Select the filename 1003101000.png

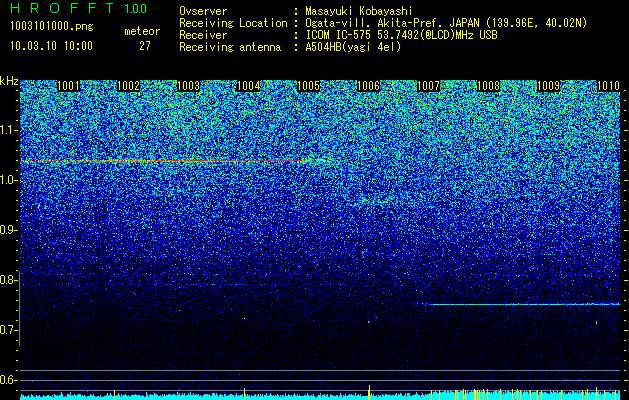pos(52,27)
